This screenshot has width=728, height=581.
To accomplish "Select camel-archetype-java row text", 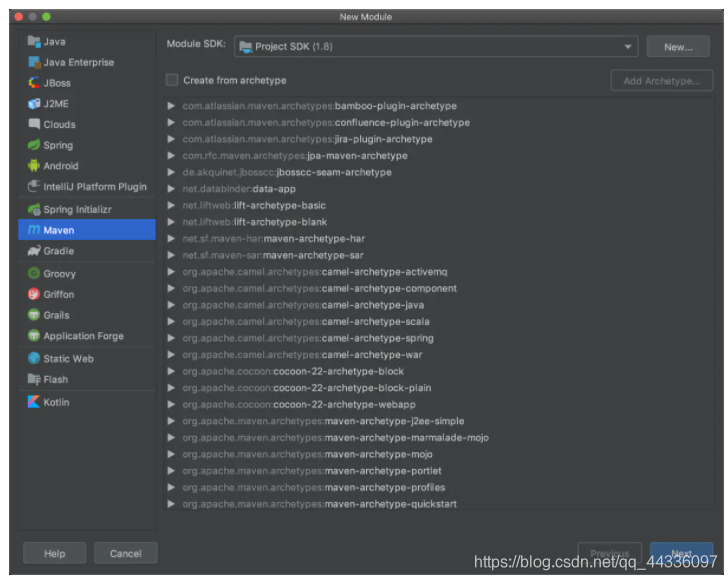I will tap(303, 305).
